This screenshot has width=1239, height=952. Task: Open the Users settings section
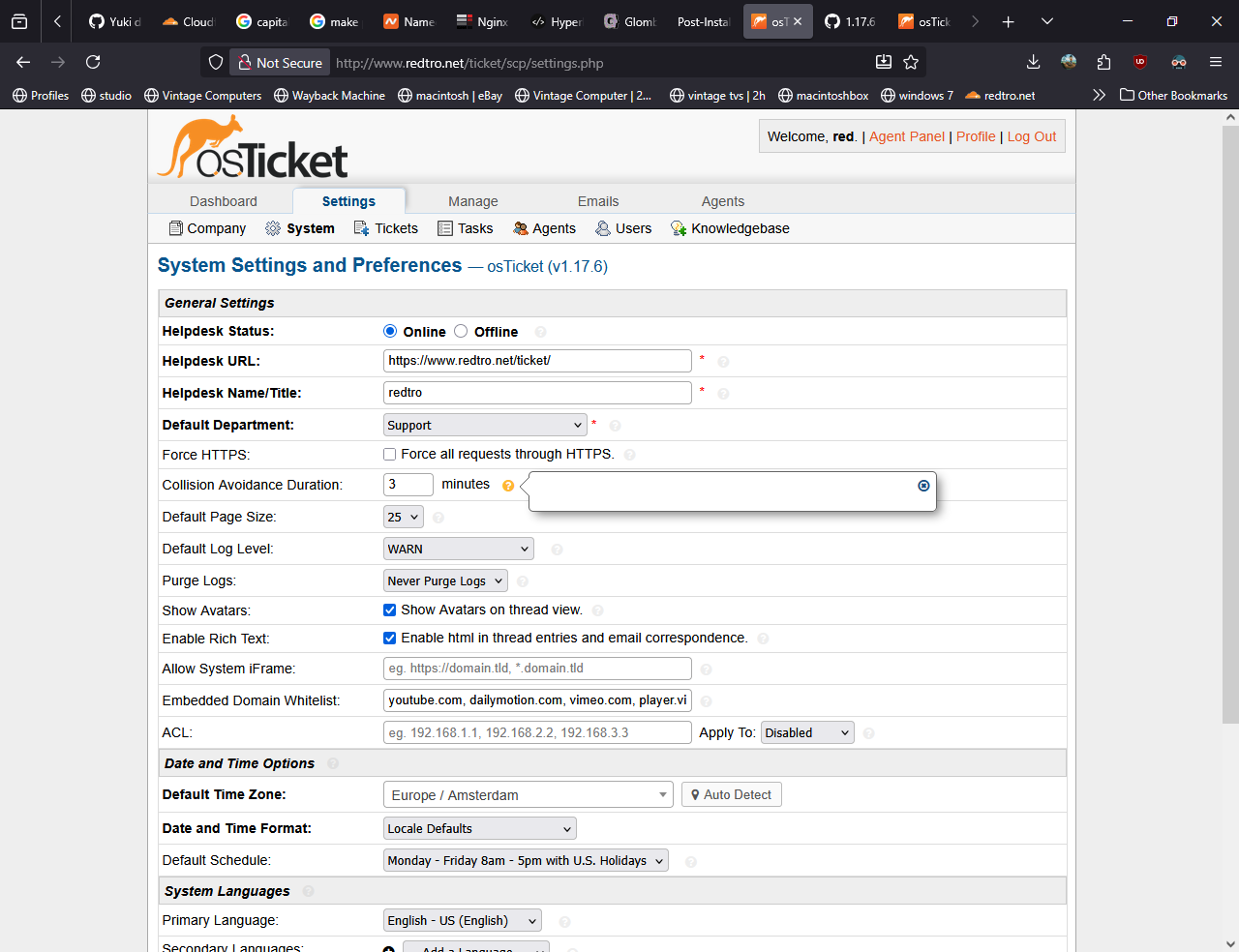623,228
